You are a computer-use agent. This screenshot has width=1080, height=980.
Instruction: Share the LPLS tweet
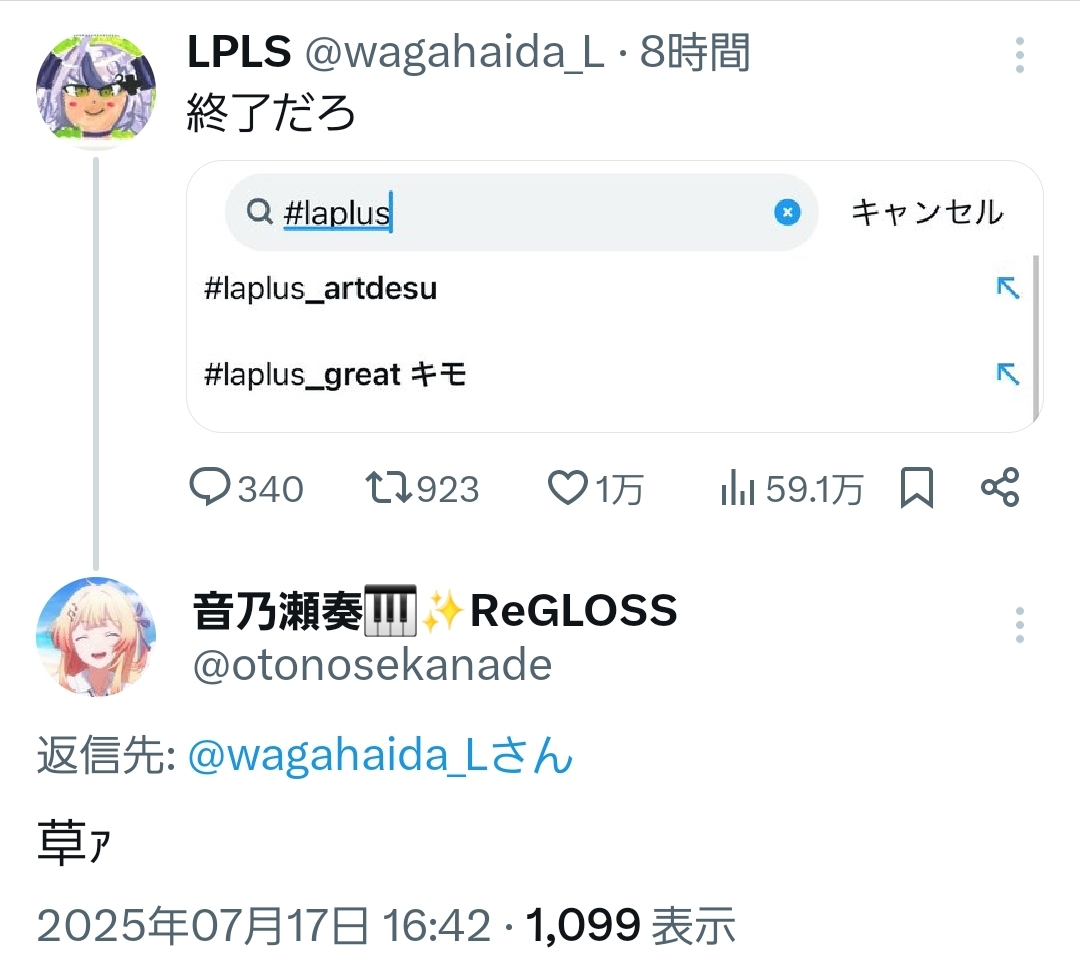(1000, 487)
